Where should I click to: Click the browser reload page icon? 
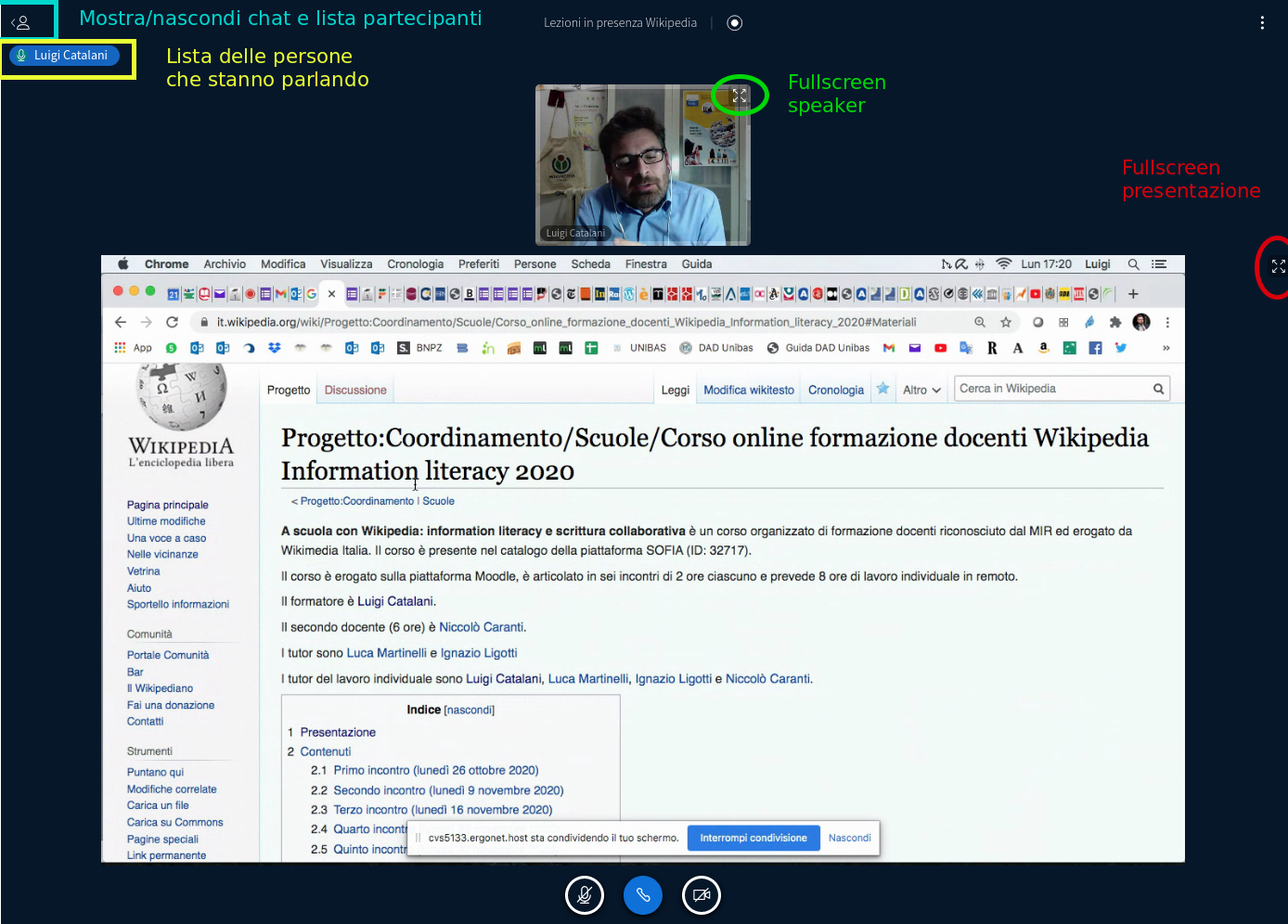(172, 322)
